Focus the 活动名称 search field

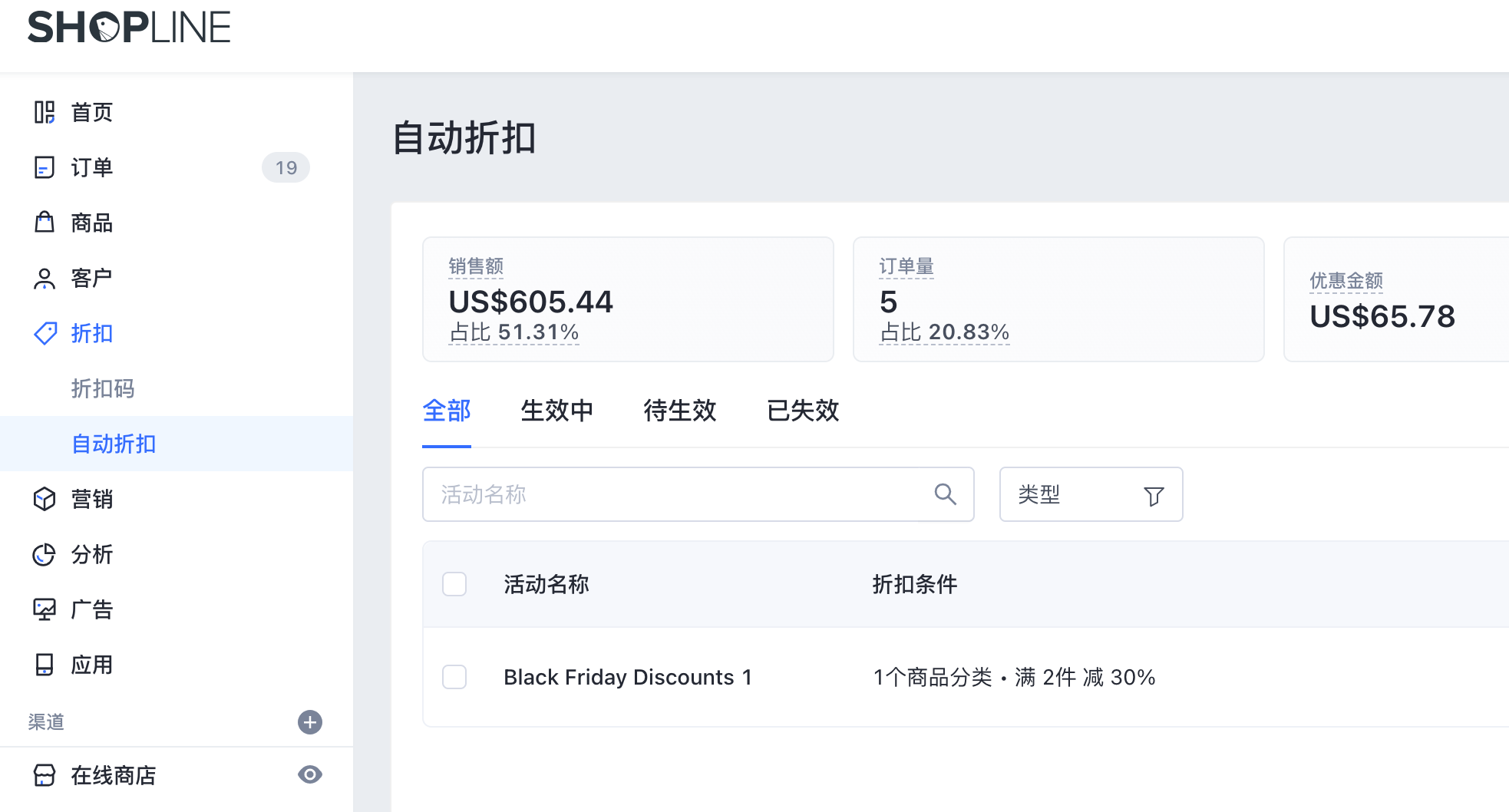(x=675, y=494)
